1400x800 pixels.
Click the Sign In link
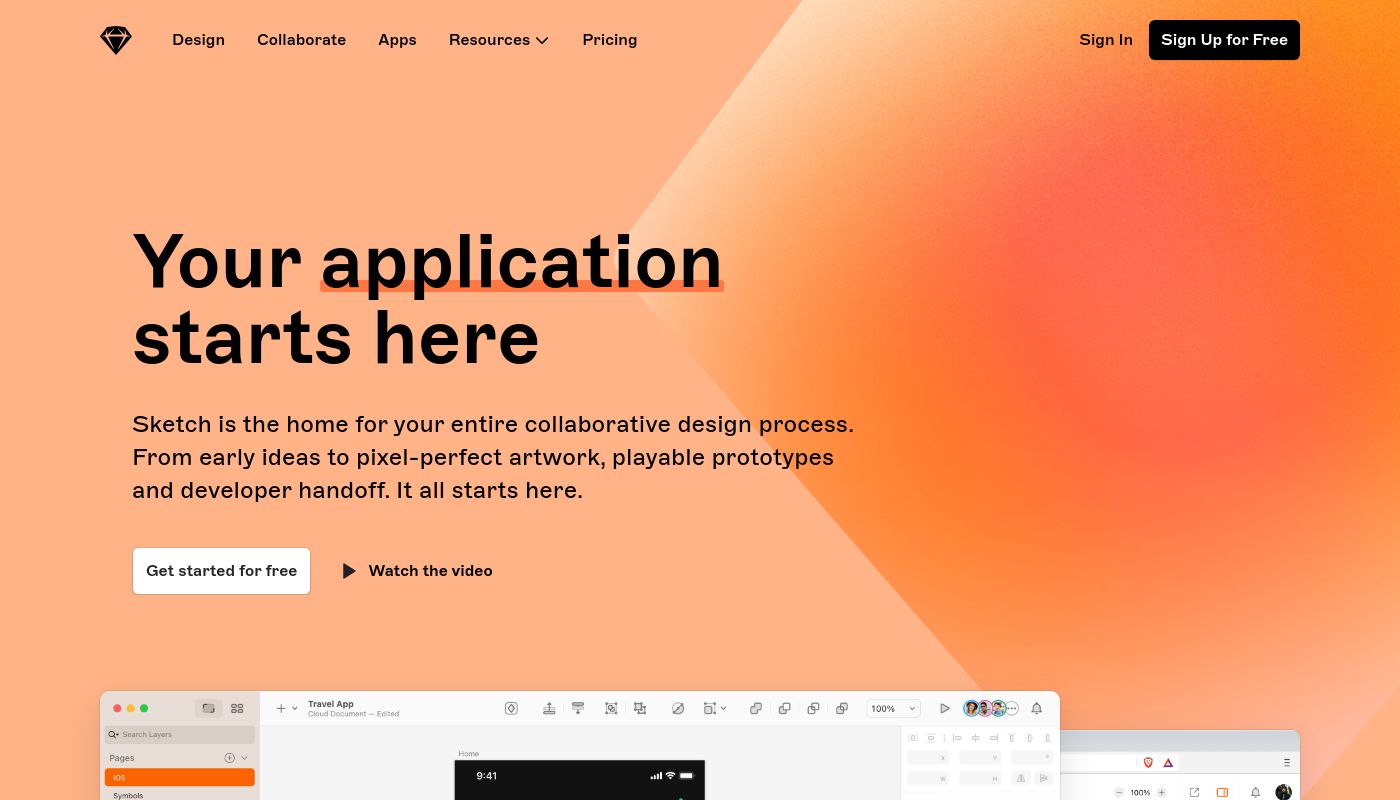click(1106, 40)
